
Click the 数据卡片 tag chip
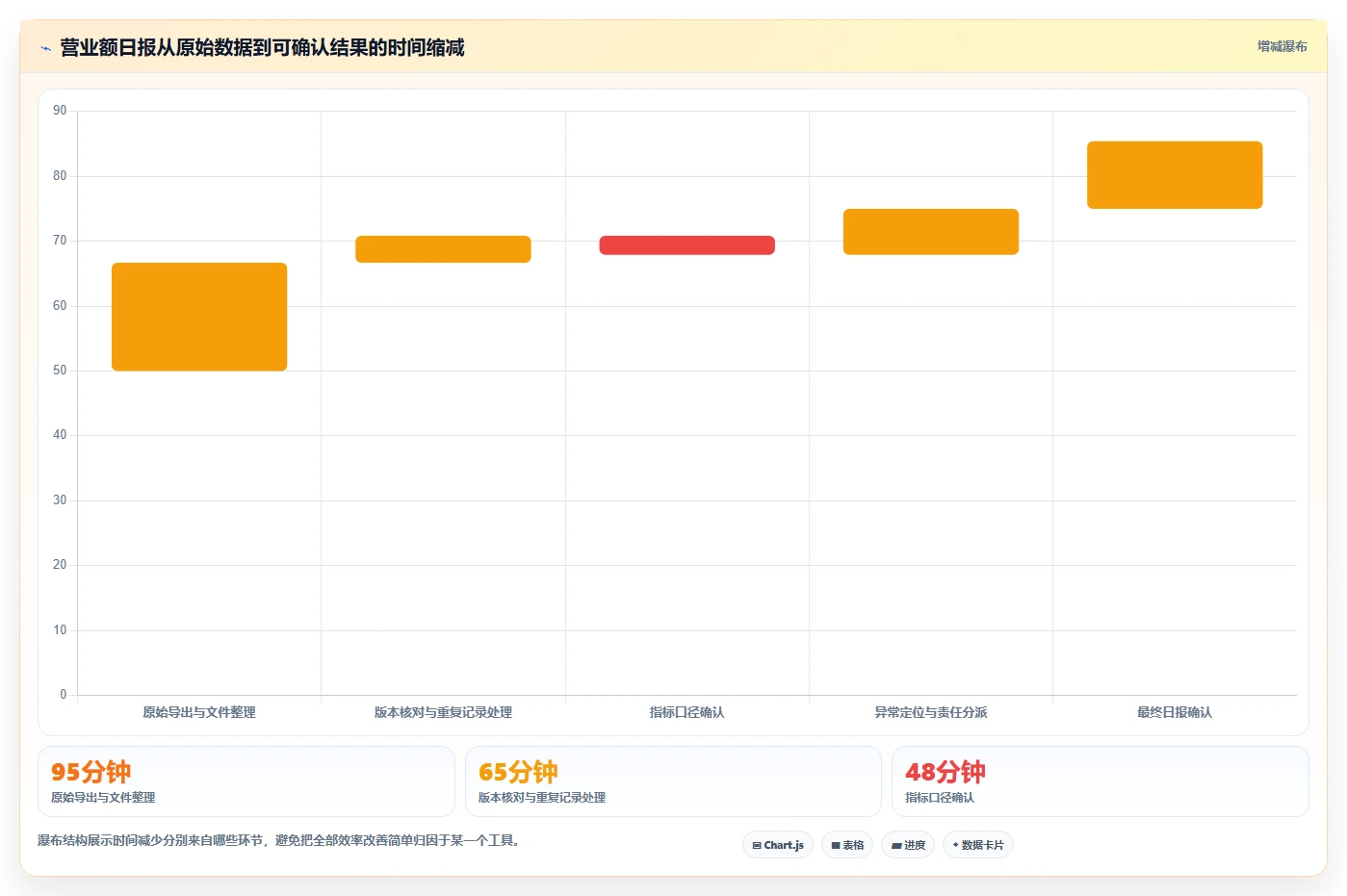click(978, 845)
